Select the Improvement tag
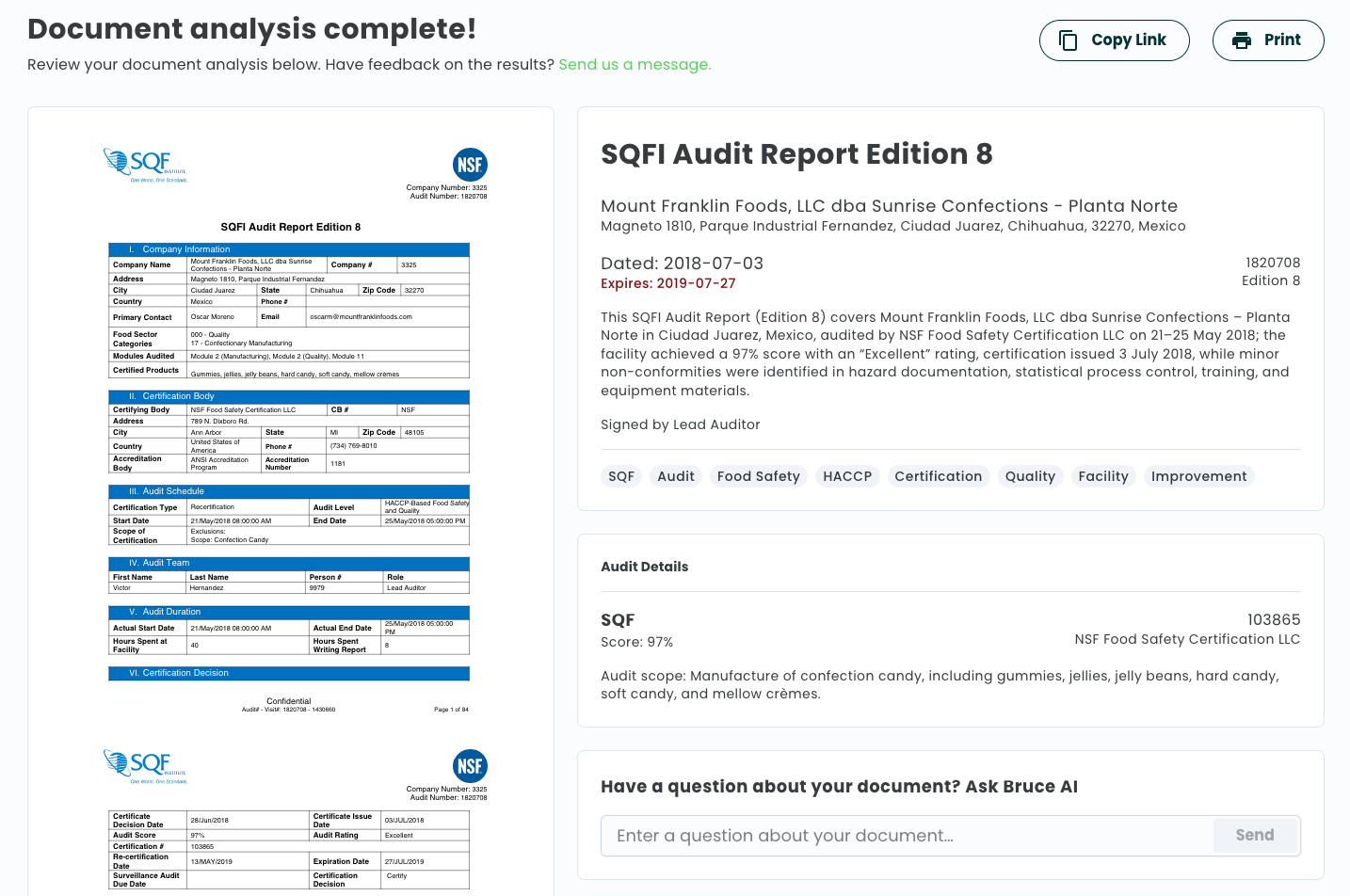The width and height of the screenshot is (1350, 896). [x=1198, y=476]
